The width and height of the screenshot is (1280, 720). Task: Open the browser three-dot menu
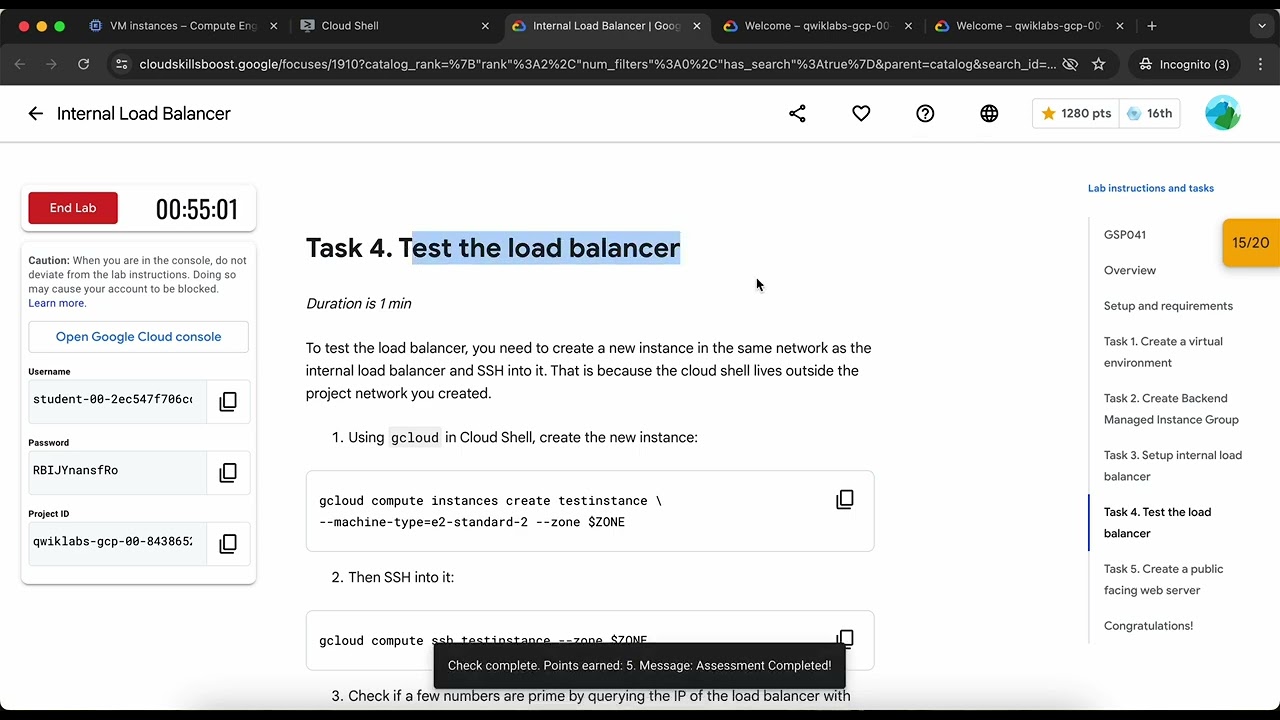[x=1260, y=64]
